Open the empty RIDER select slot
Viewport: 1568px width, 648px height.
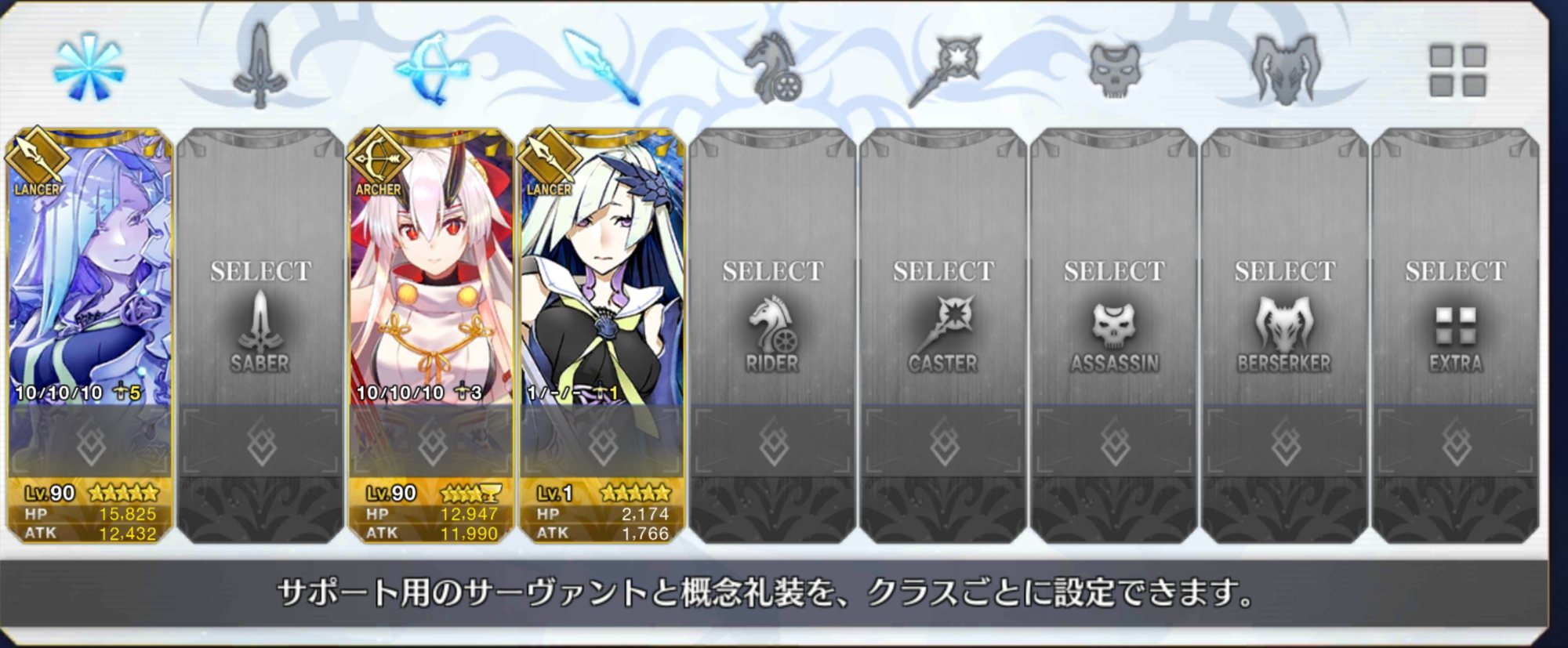[772, 266]
